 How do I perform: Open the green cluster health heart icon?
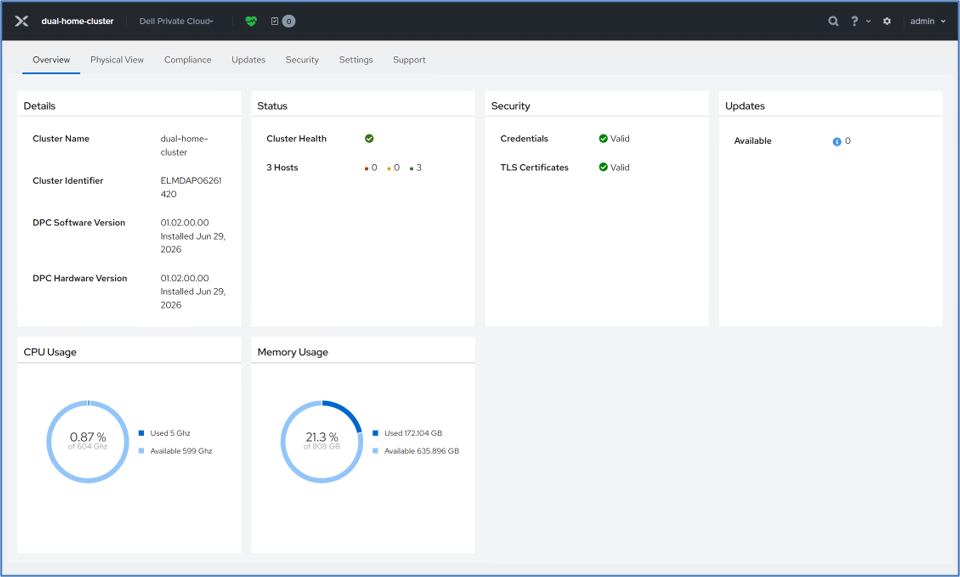[251, 21]
